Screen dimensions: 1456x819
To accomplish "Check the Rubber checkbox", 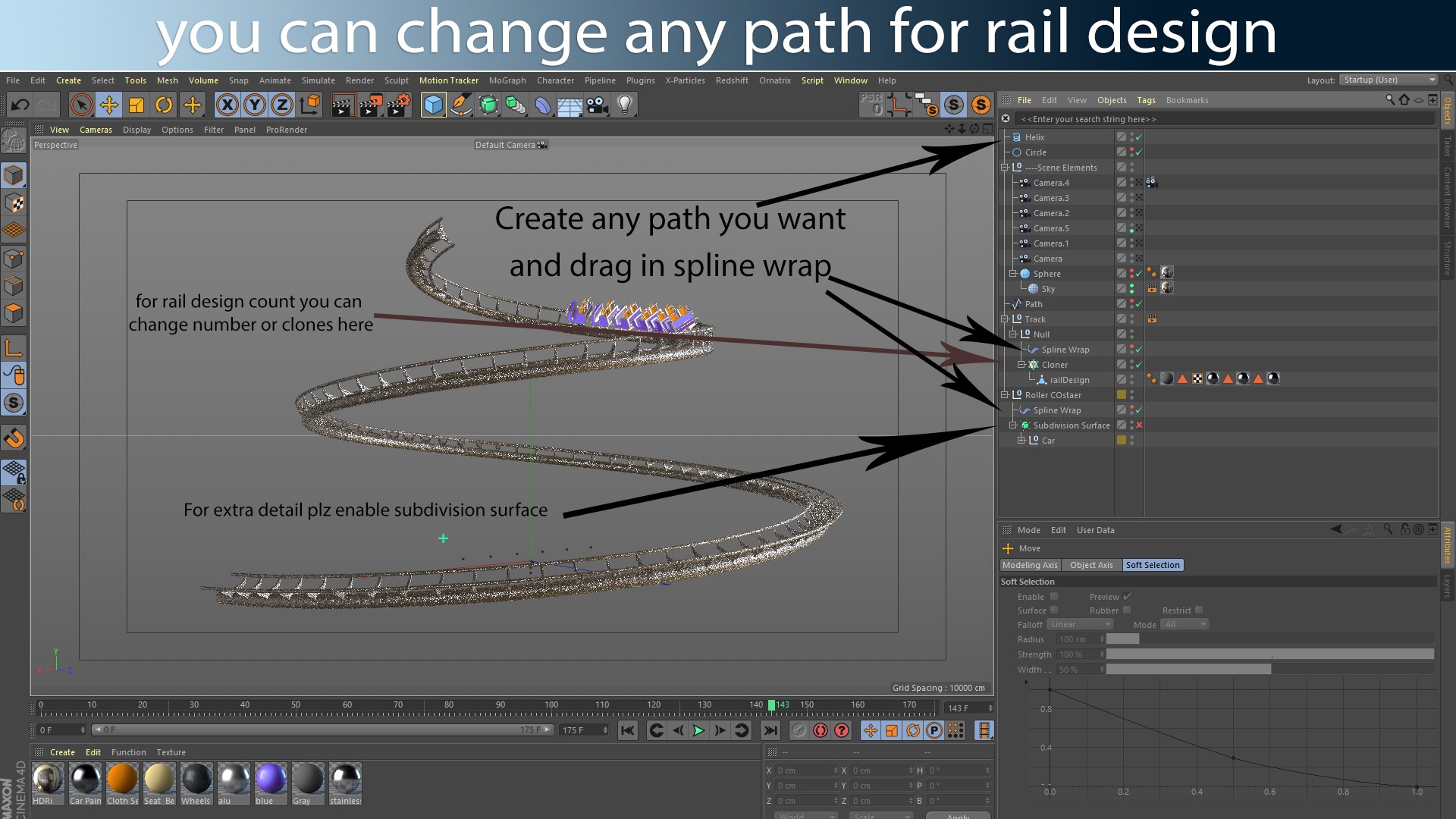I will 1128,610.
